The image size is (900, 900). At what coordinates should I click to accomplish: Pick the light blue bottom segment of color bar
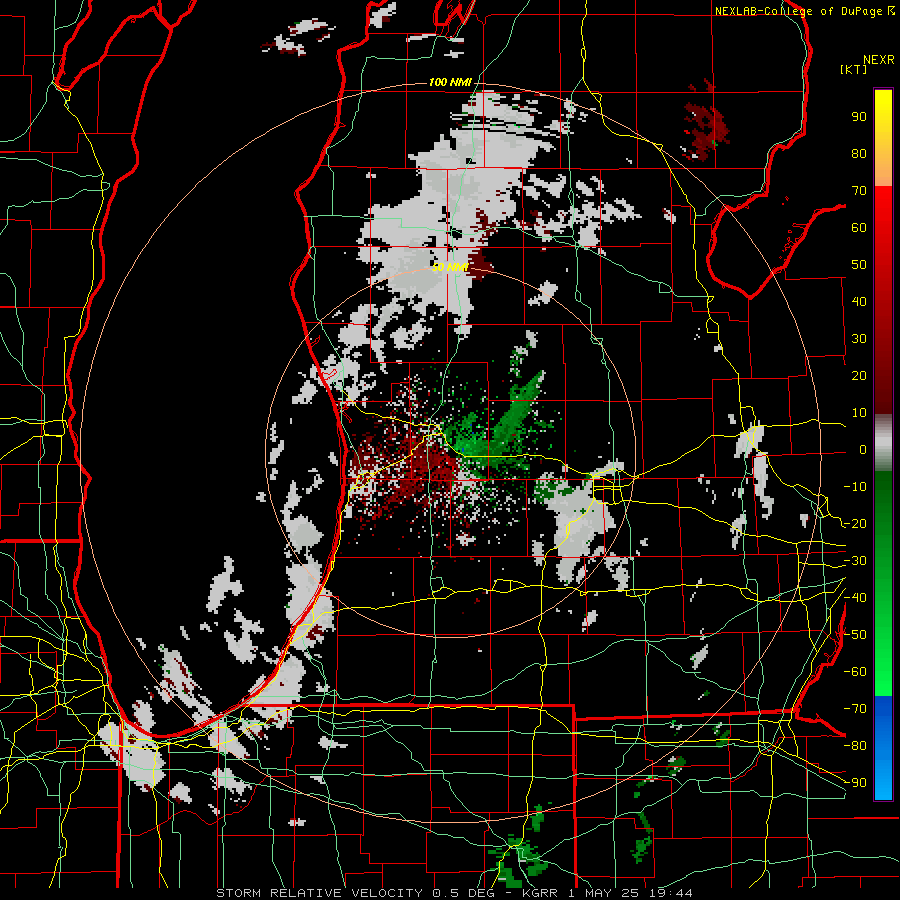point(883,782)
